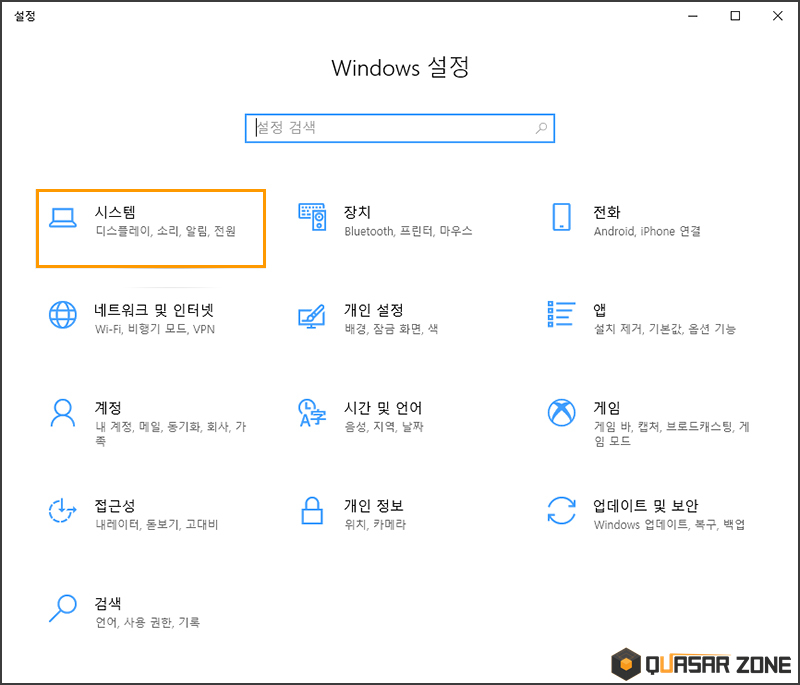800x685 pixels.
Task: Select the 업데이트 및 보안 title
Action: [x=645, y=506]
